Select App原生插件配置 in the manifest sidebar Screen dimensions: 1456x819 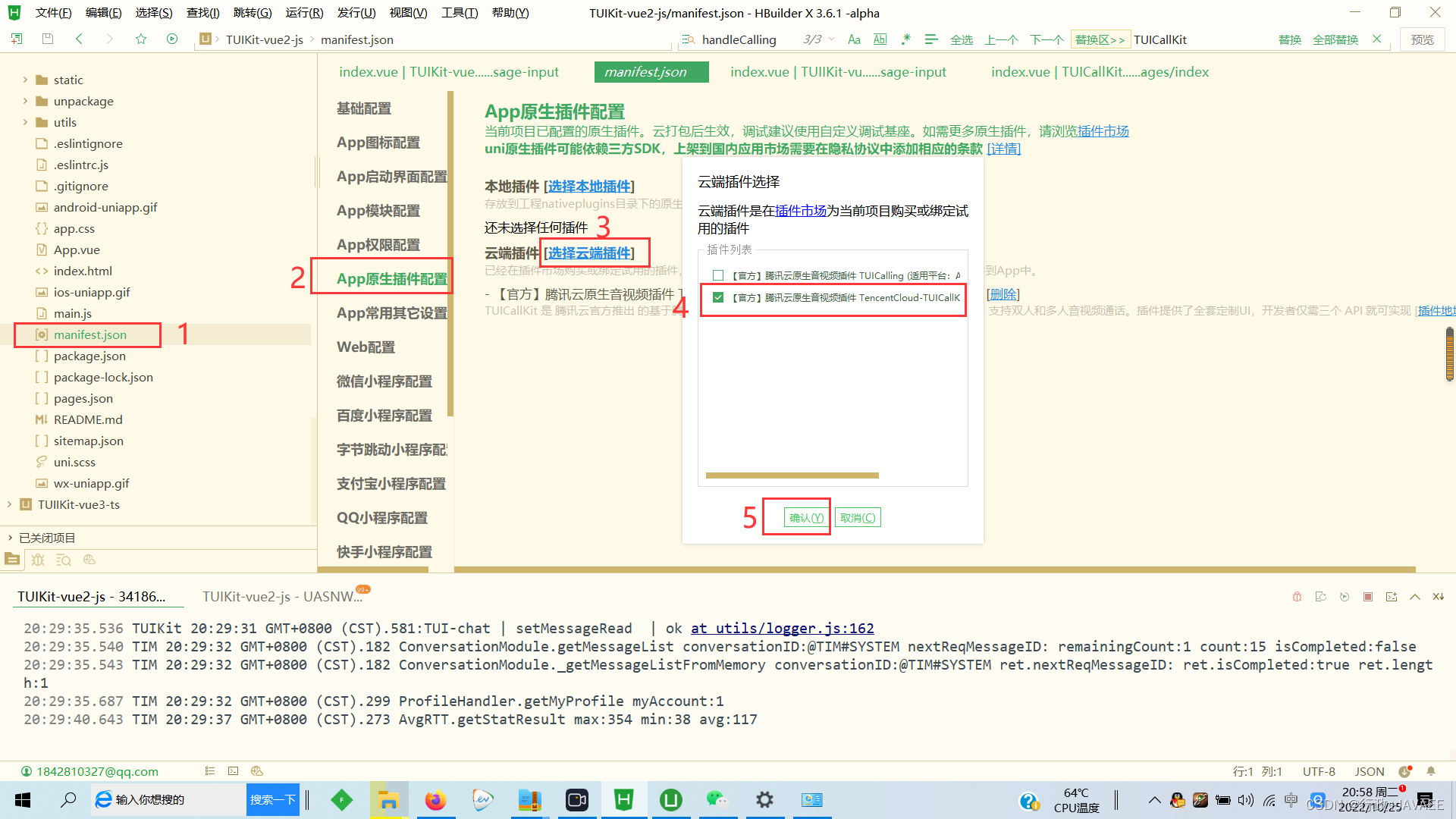[391, 279]
